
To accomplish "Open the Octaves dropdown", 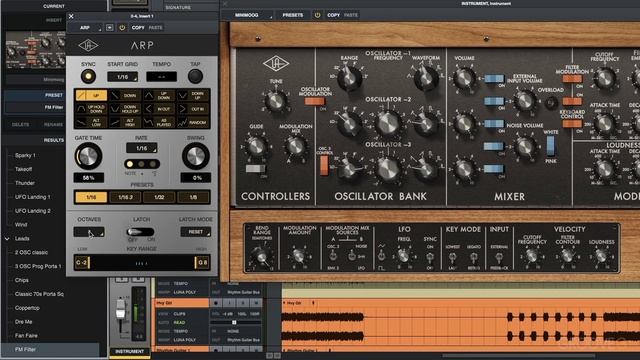I will tap(89, 232).
